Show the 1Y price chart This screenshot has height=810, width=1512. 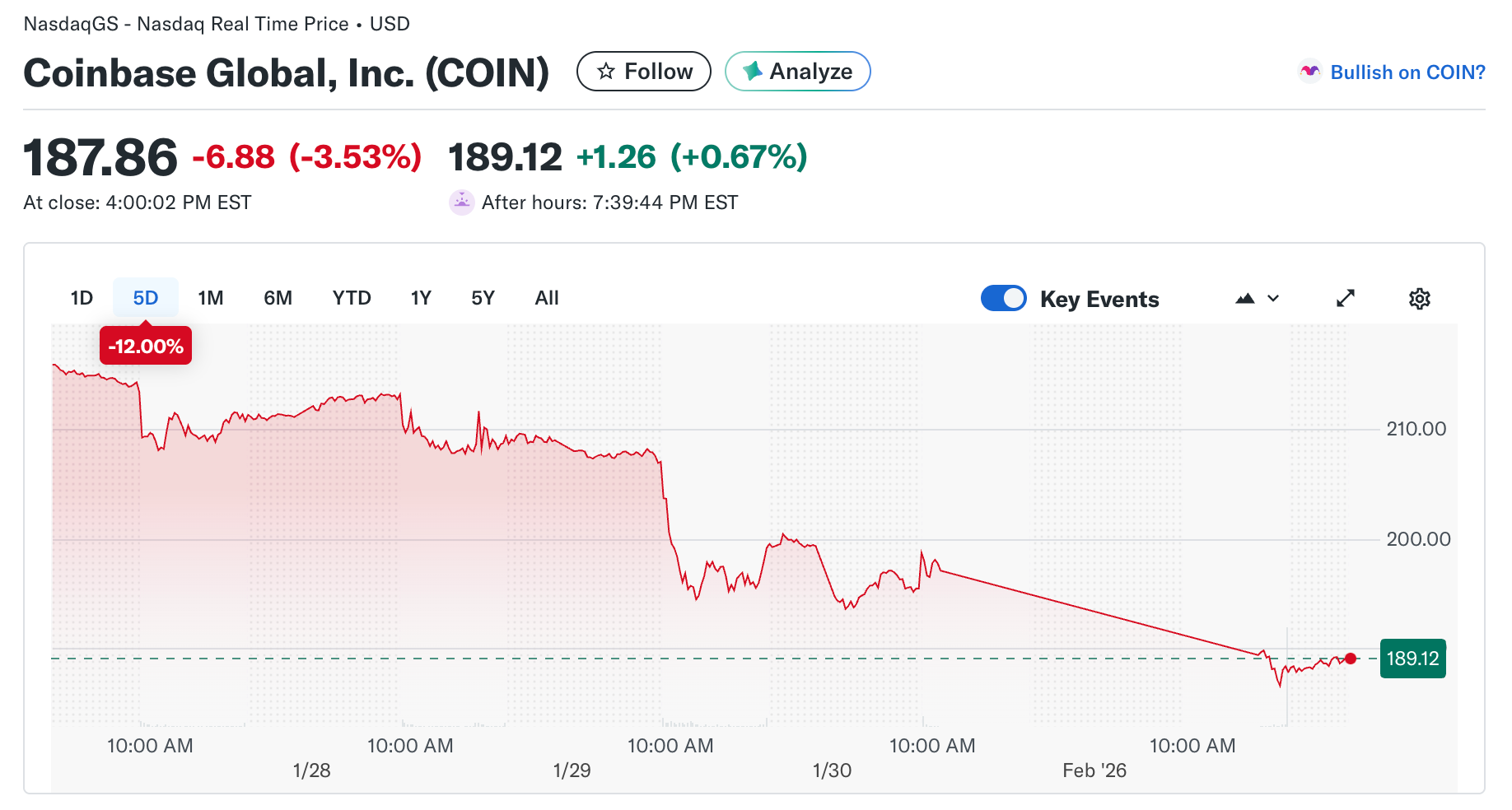click(x=421, y=298)
